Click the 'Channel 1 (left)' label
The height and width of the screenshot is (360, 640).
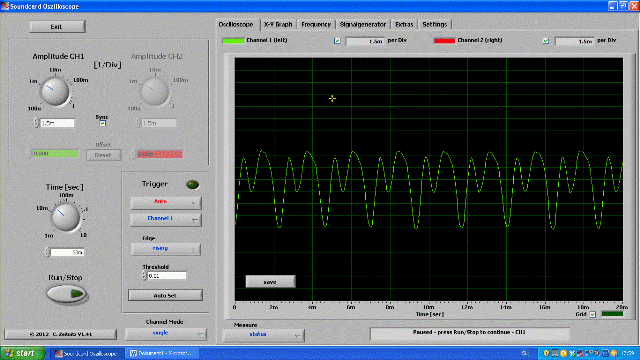pyautogui.click(x=267, y=40)
